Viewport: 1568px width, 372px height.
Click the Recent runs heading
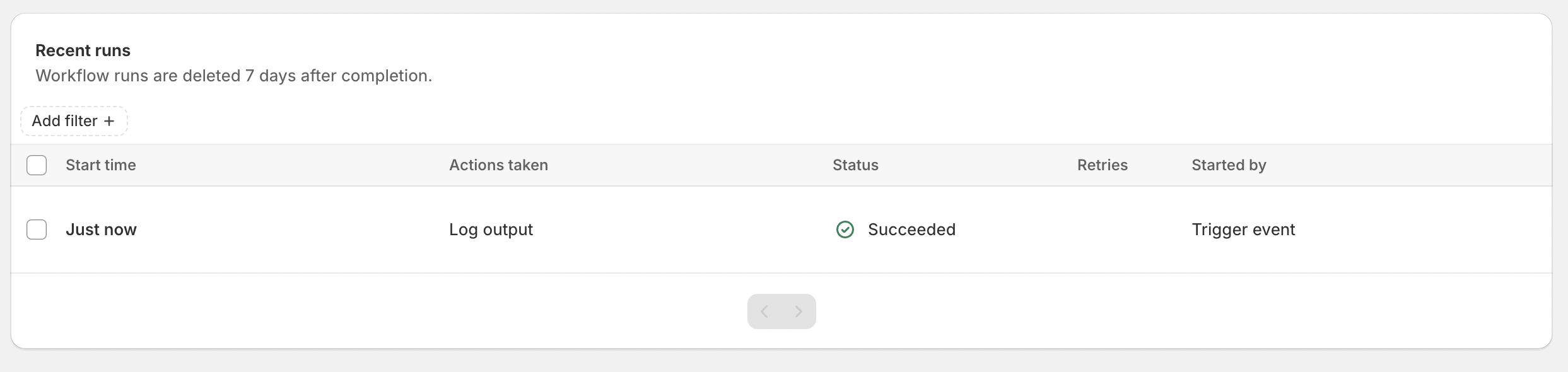83,50
